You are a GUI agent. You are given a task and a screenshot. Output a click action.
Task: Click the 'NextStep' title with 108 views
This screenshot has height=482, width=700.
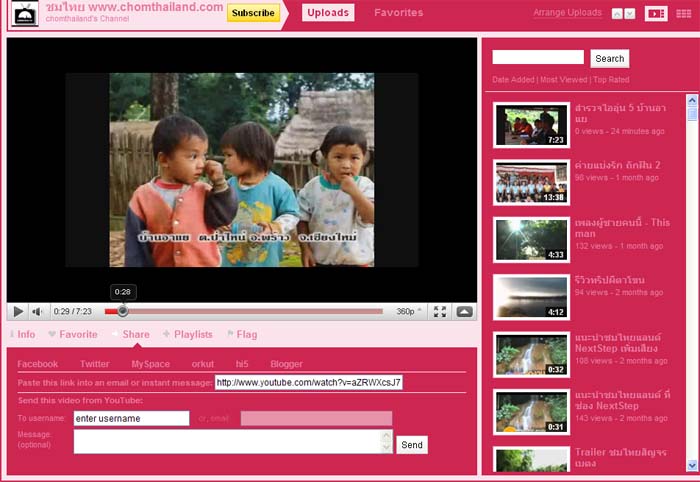(618, 343)
